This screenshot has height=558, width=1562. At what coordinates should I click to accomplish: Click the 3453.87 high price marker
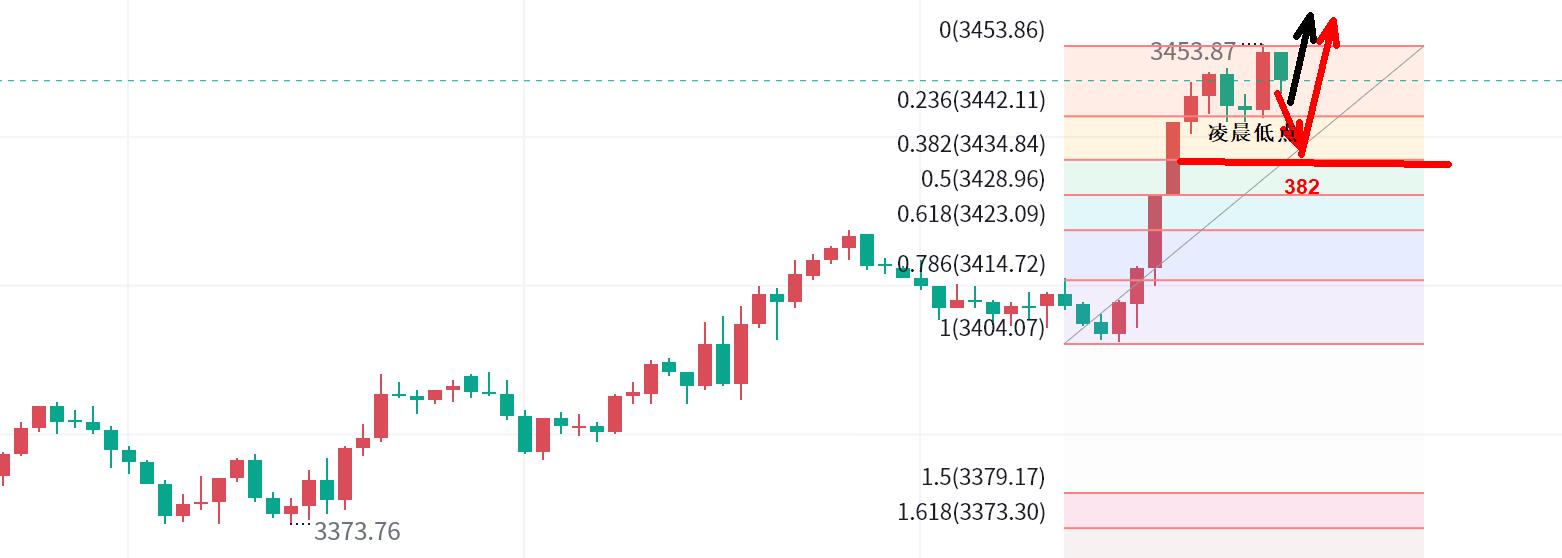(x=1193, y=52)
